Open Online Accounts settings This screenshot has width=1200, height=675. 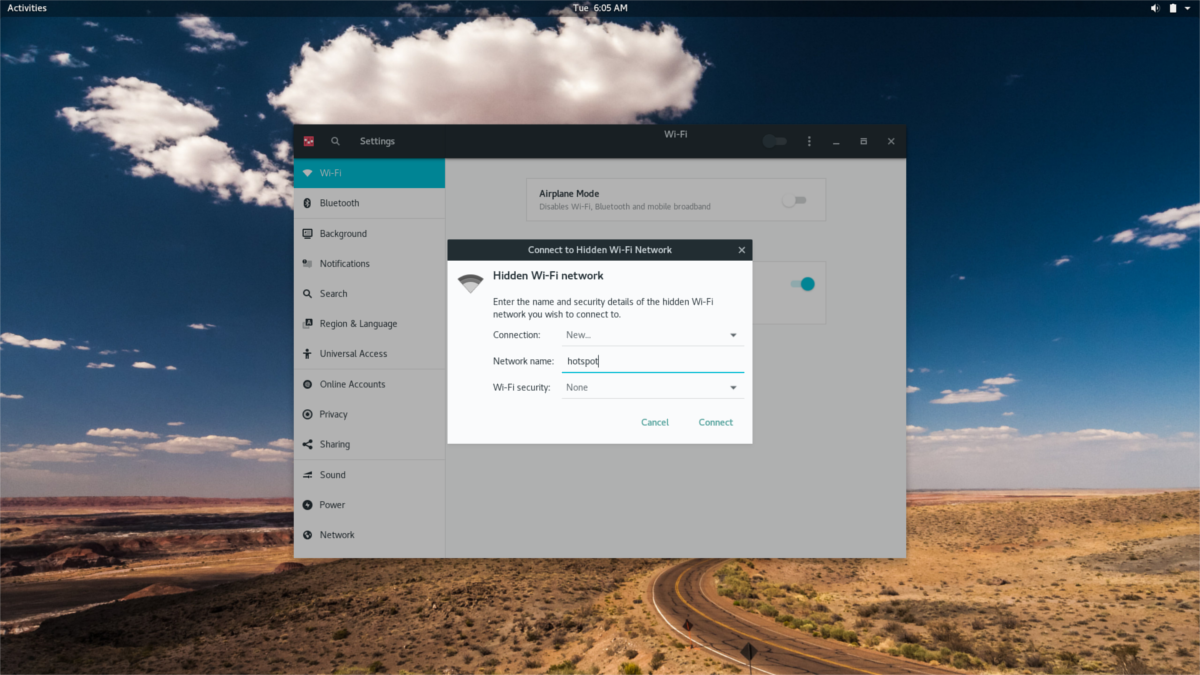tap(369, 384)
